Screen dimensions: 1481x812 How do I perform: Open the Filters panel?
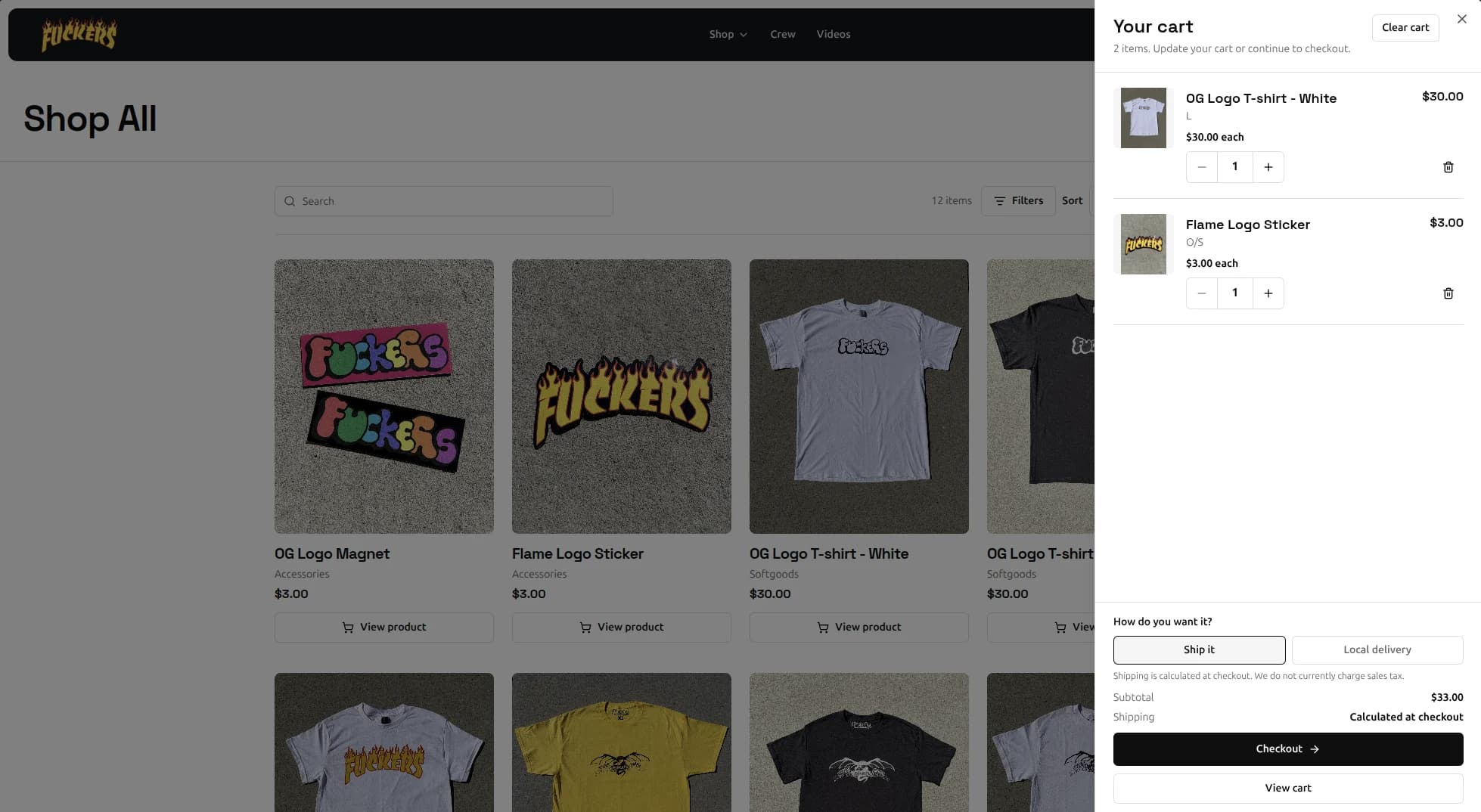coord(1018,201)
